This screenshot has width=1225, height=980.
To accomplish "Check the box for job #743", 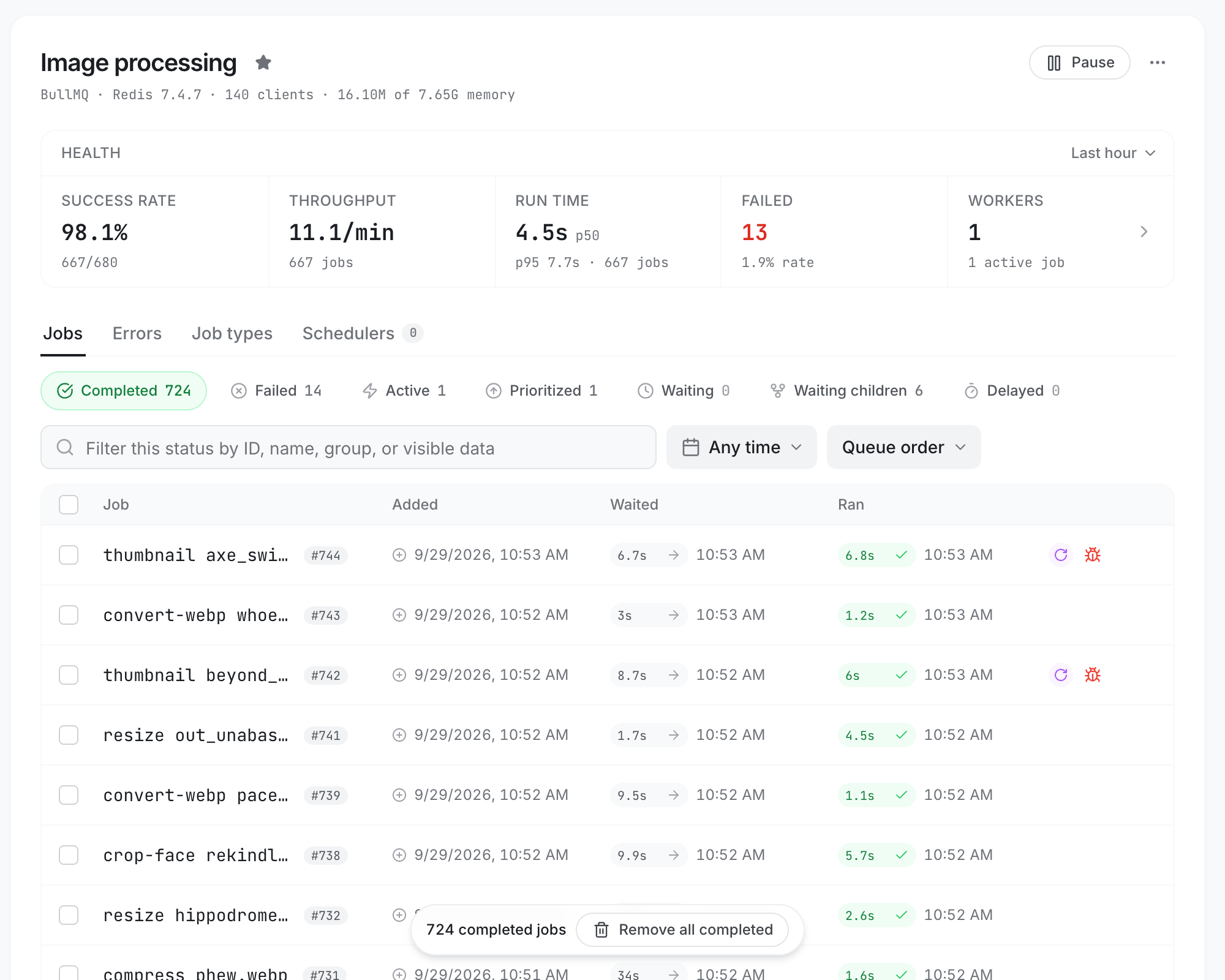I will click(x=69, y=615).
